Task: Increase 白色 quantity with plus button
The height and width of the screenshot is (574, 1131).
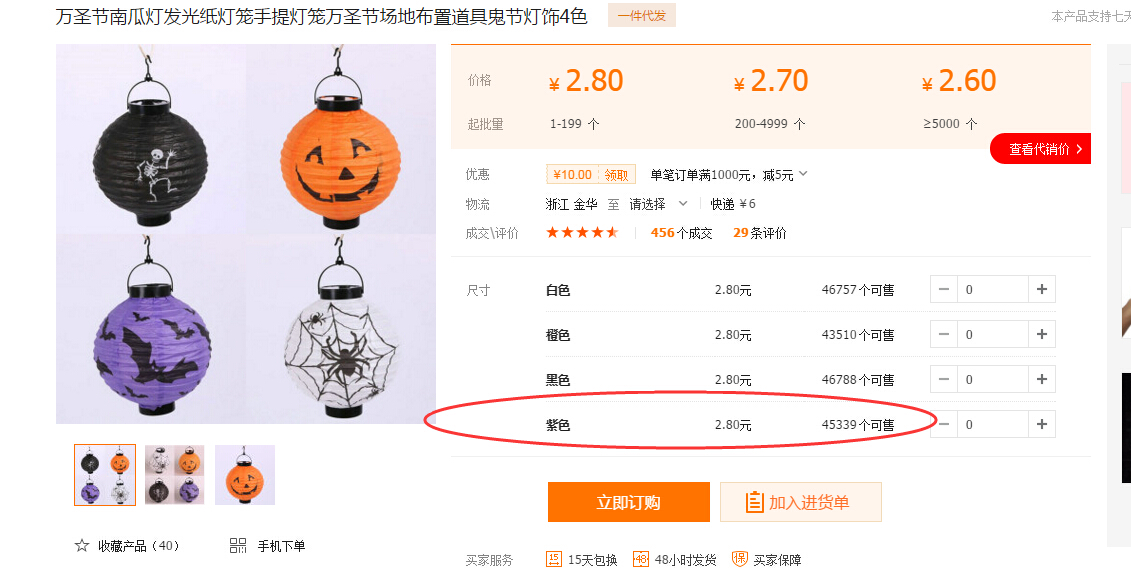Action: (1042, 289)
